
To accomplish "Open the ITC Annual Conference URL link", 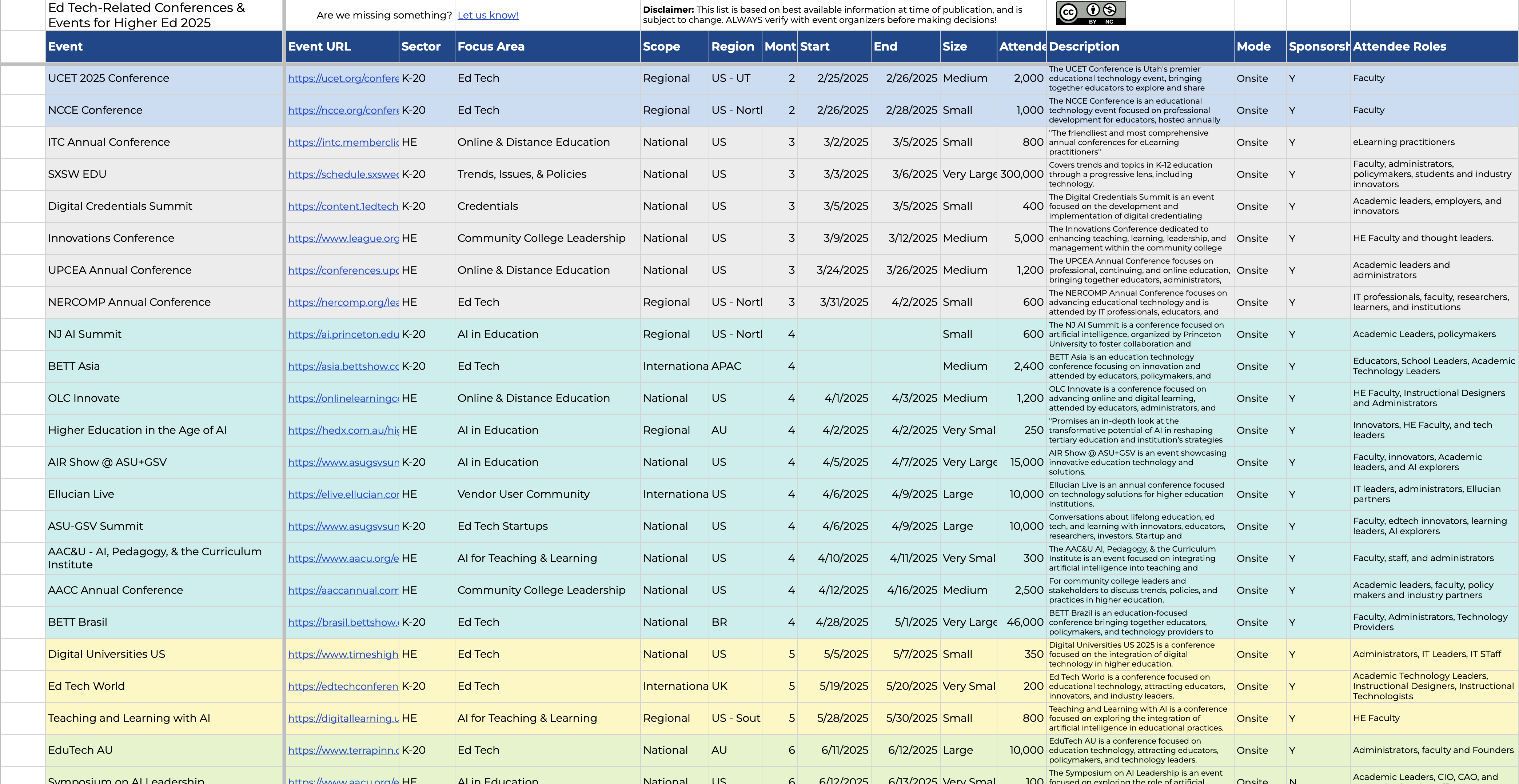I will (x=343, y=142).
